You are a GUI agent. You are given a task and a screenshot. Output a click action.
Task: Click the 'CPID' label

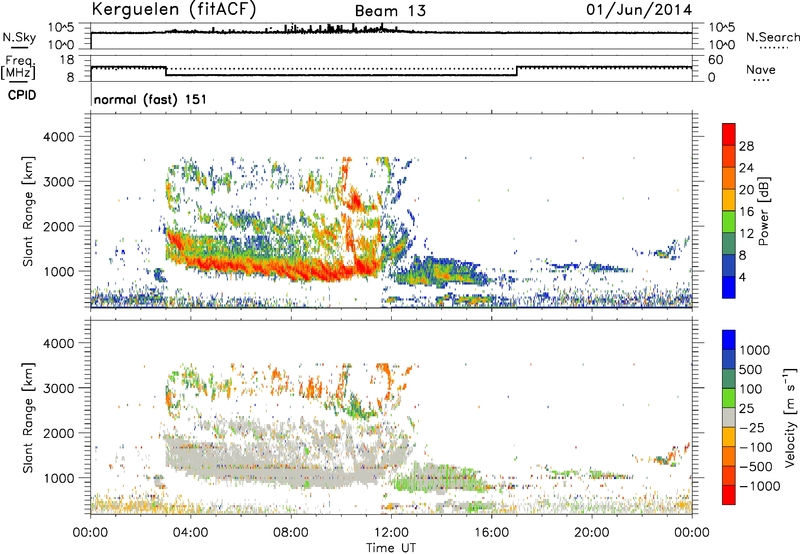click(22, 95)
